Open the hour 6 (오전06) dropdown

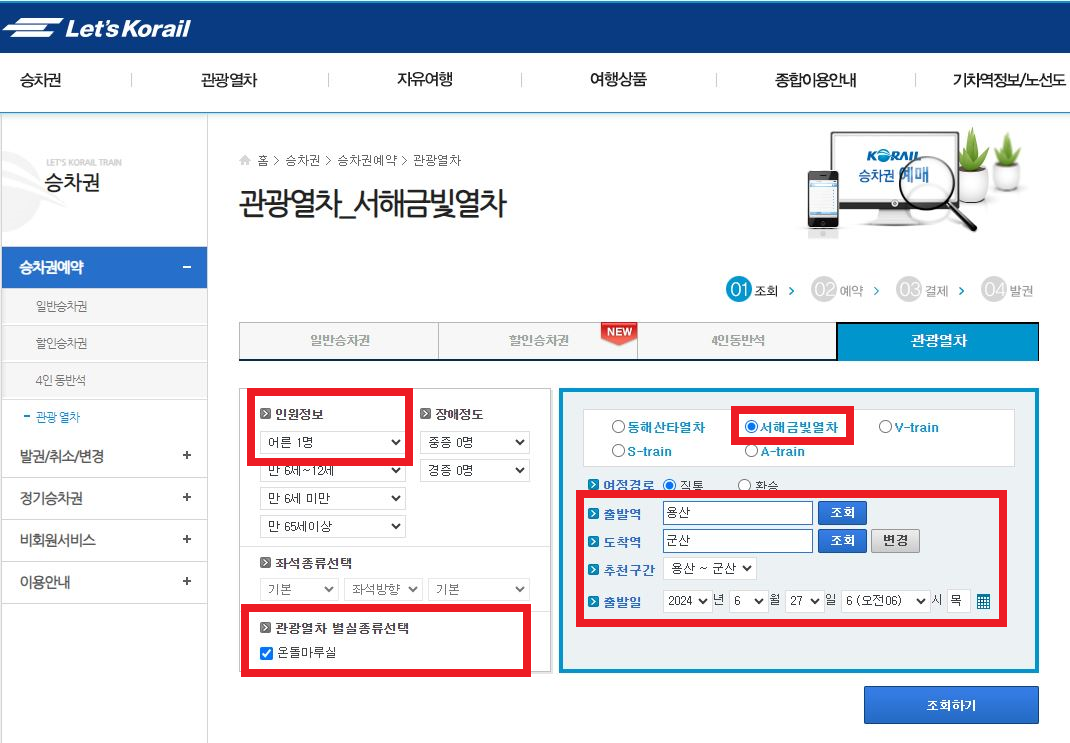coord(885,601)
